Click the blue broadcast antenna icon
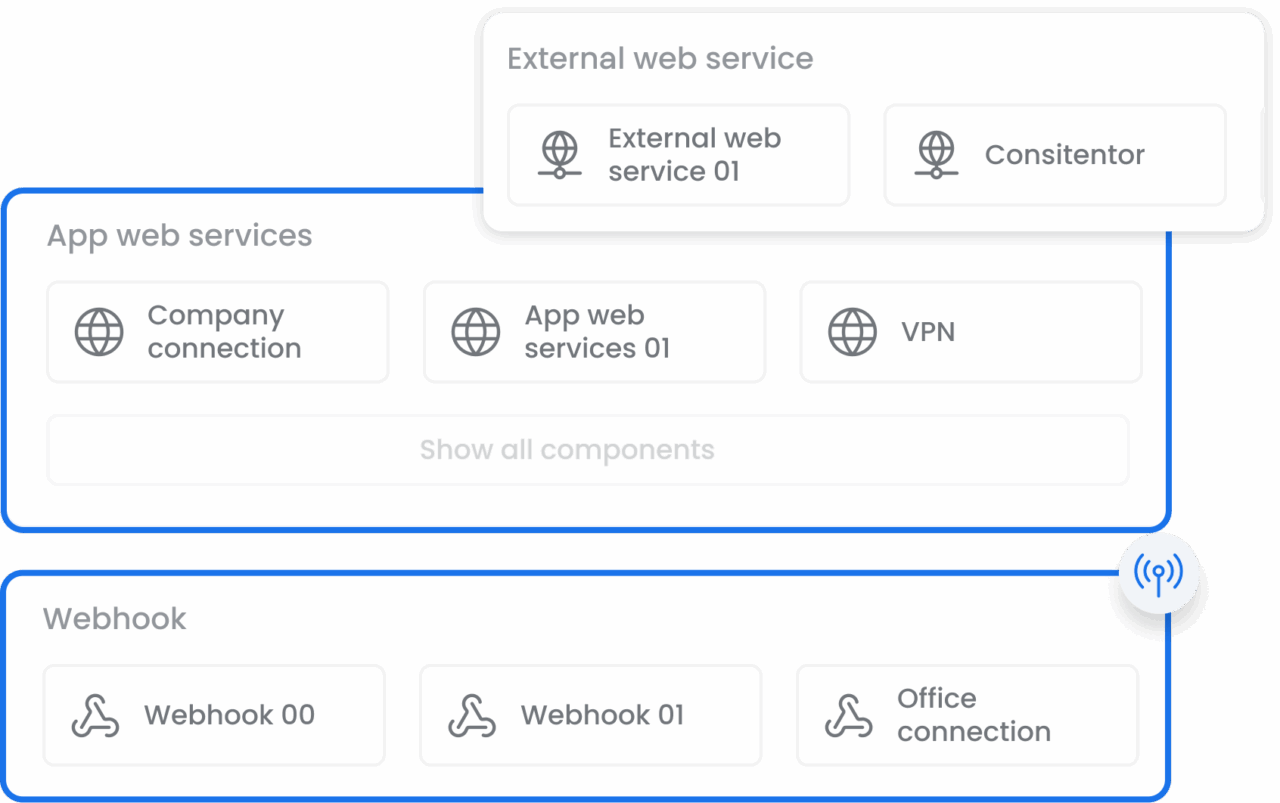 (1159, 573)
